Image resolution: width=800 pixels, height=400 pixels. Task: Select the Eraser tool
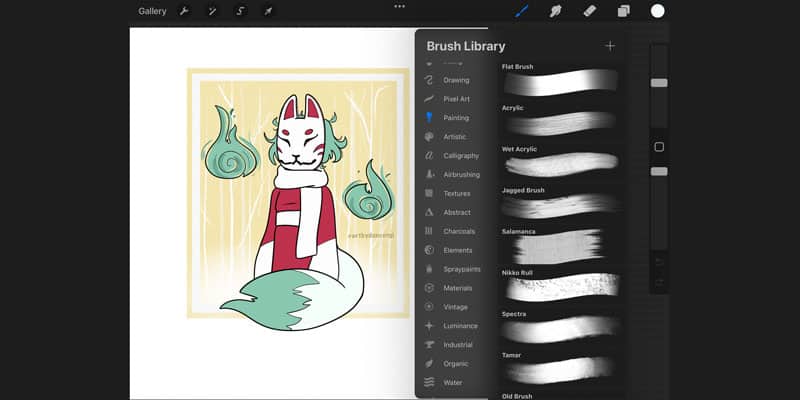[x=589, y=11]
